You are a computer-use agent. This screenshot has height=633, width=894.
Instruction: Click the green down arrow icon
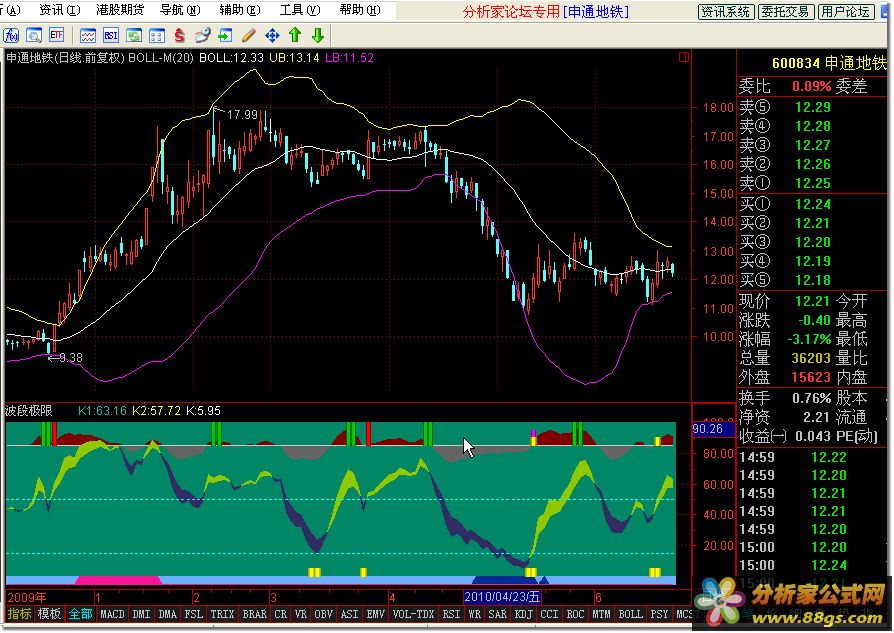pyautogui.click(x=318, y=35)
